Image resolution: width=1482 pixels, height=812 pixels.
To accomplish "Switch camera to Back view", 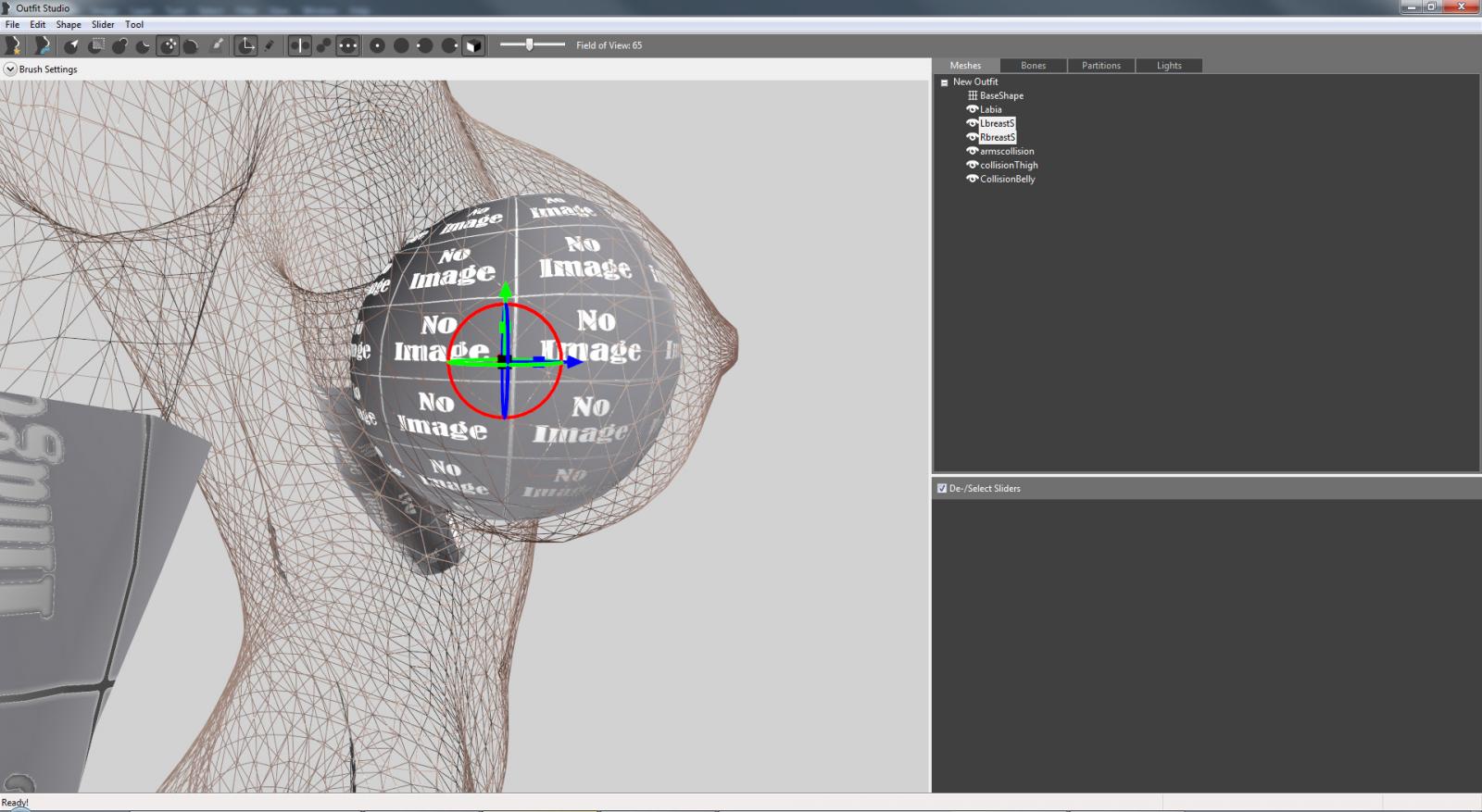I will click(x=401, y=45).
